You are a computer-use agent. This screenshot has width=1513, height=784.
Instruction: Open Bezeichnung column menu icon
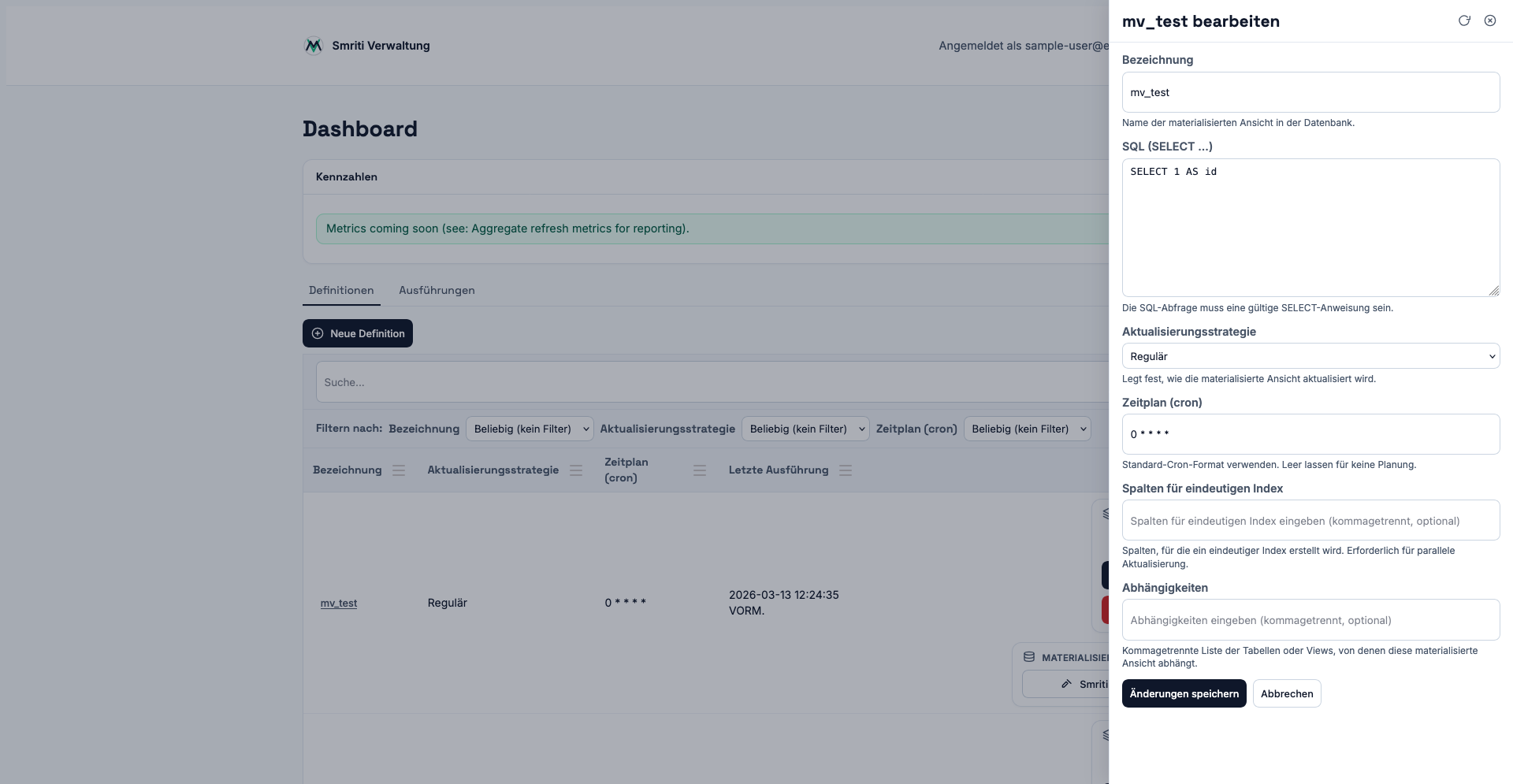[399, 470]
